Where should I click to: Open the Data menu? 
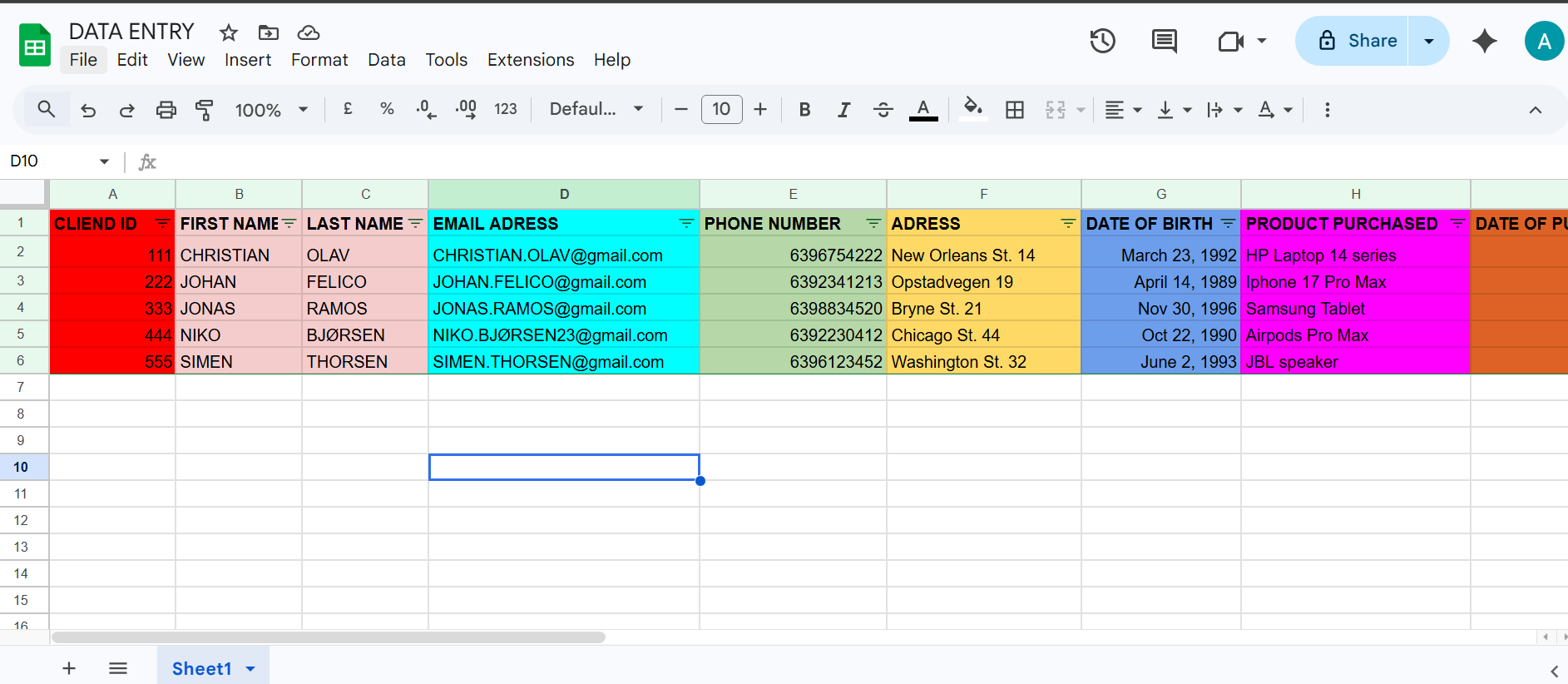(x=387, y=60)
